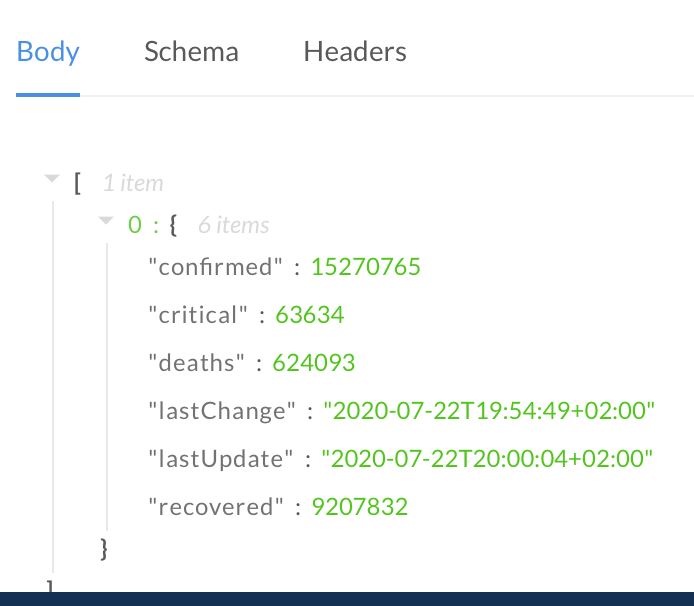Collapse the object at index 0
This screenshot has width=694, height=606.
coord(106,220)
